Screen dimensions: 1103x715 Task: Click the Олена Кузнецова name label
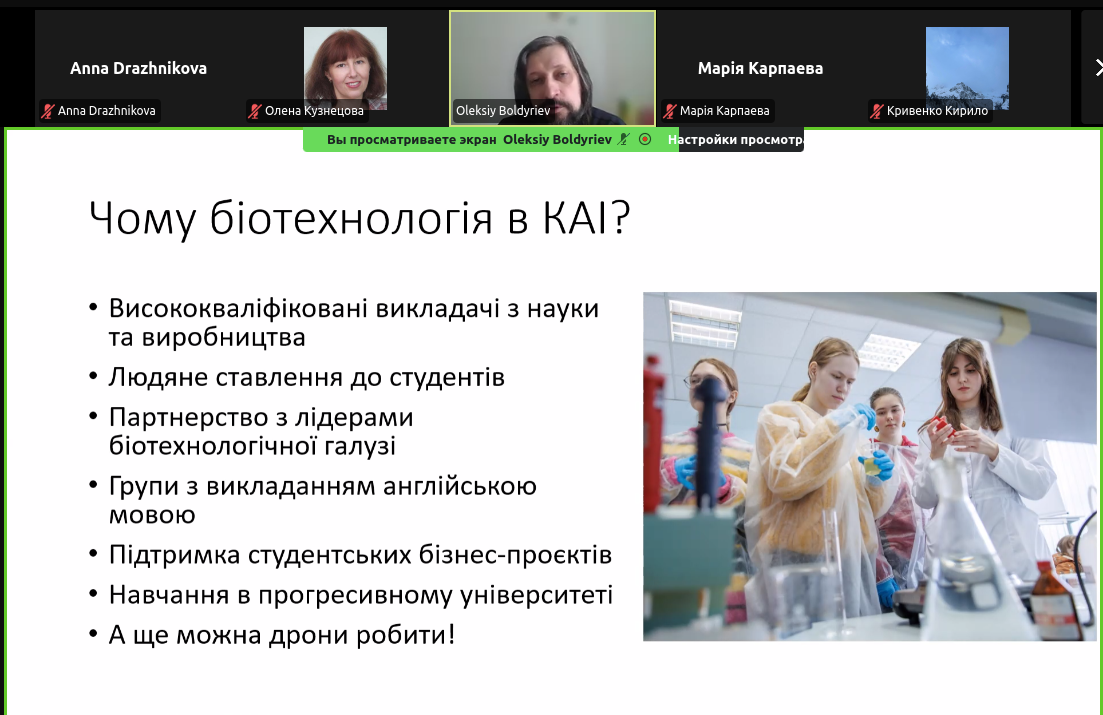(x=314, y=110)
